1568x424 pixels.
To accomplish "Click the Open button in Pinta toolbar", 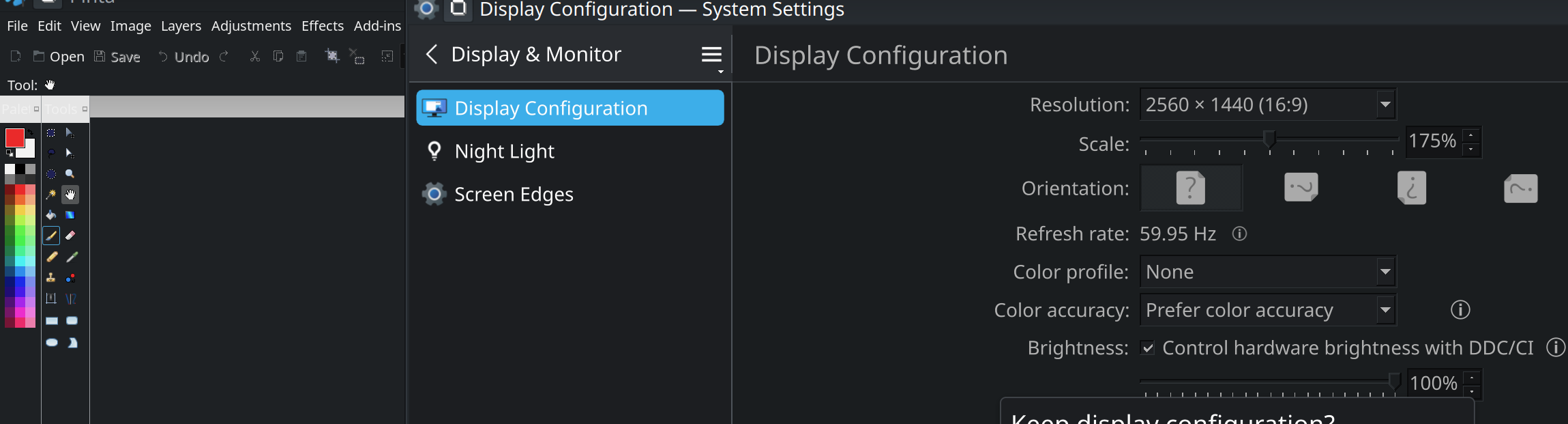I will 59,57.
